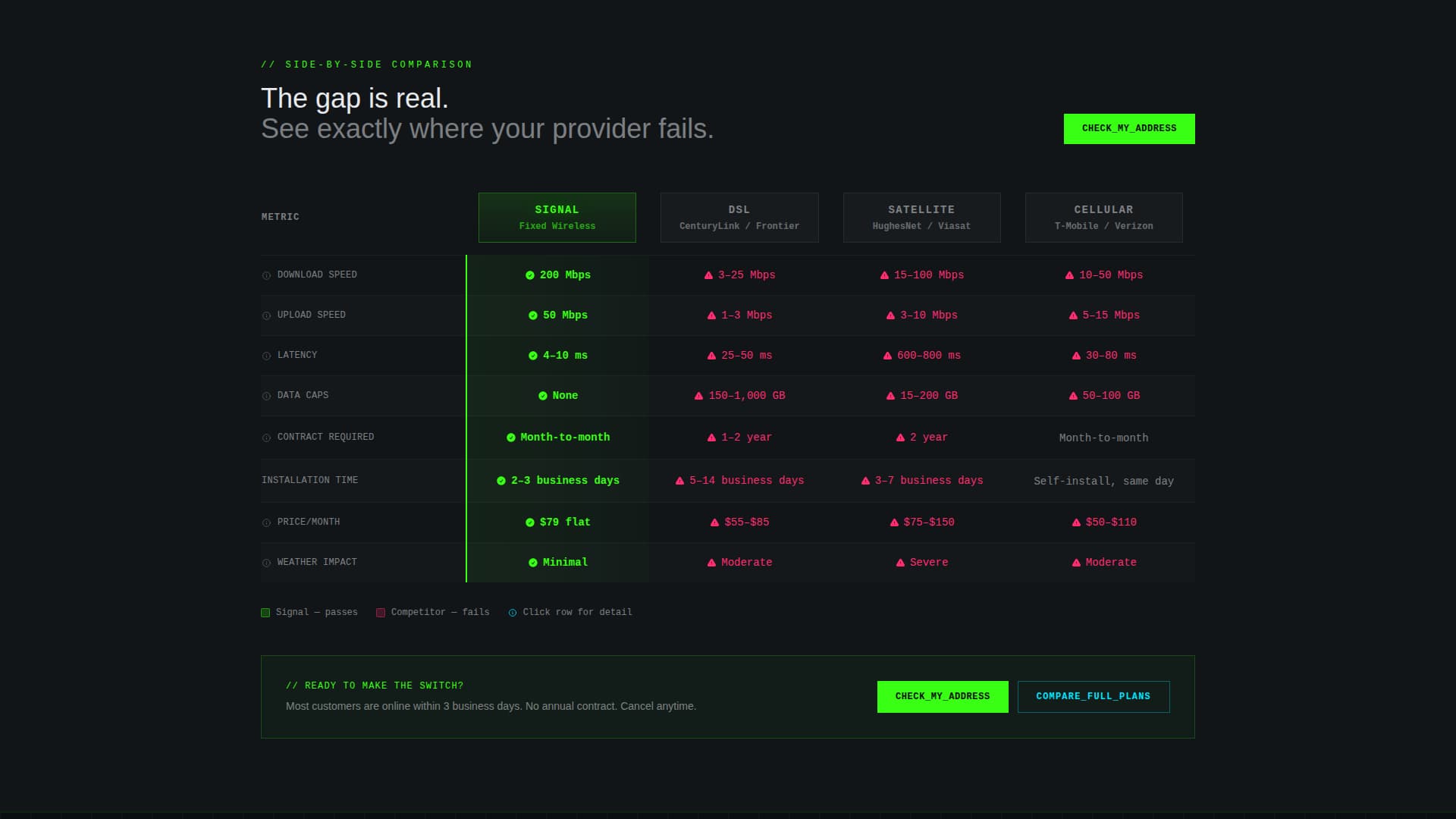Click the 25–50 ms DSL latency cell
Viewport: 1456px width, 819px height.
pyautogui.click(x=739, y=356)
